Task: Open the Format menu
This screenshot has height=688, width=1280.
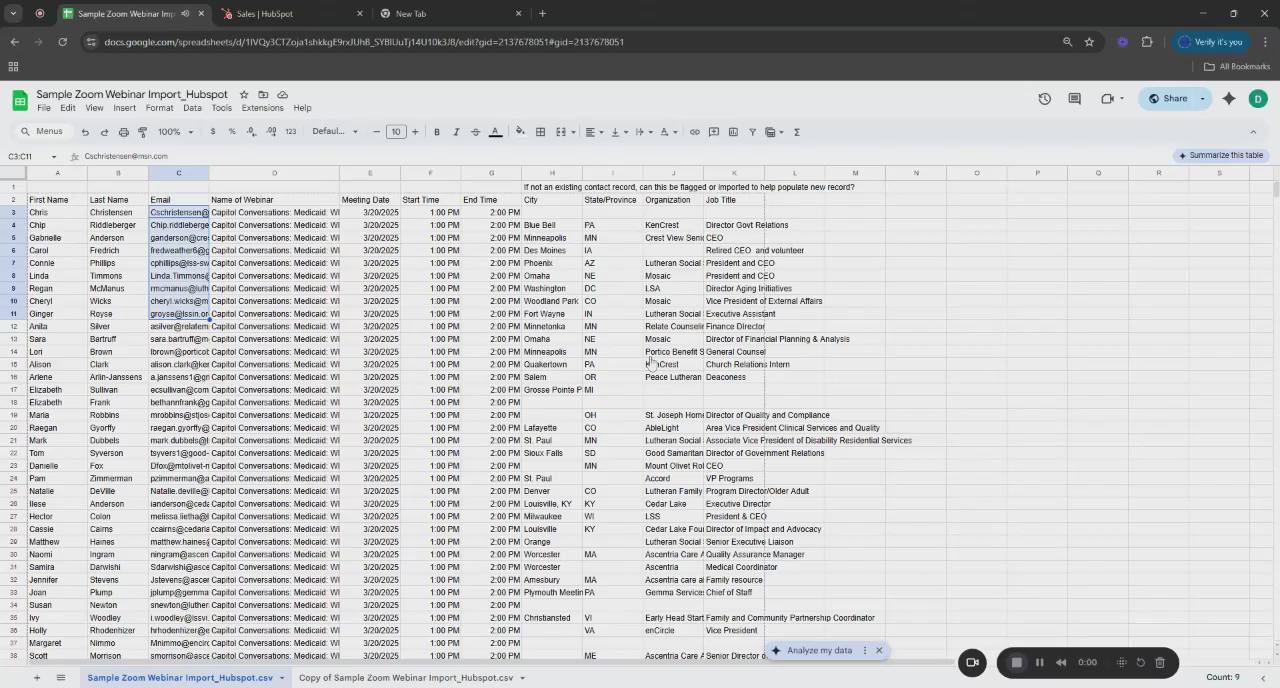Action: [x=159, y=108]
